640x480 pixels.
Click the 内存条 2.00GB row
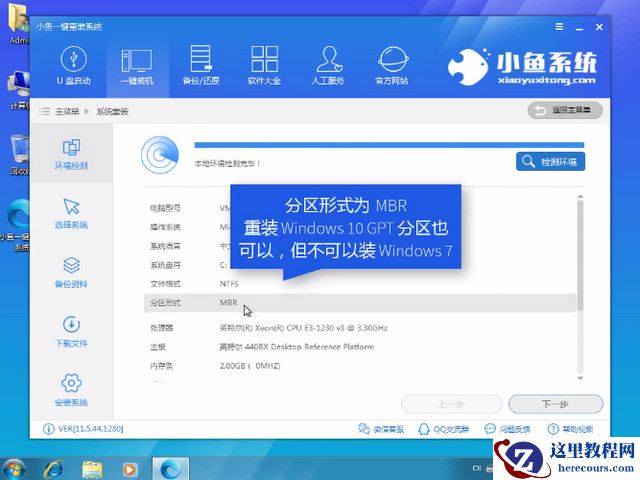[x=360, y=366]
